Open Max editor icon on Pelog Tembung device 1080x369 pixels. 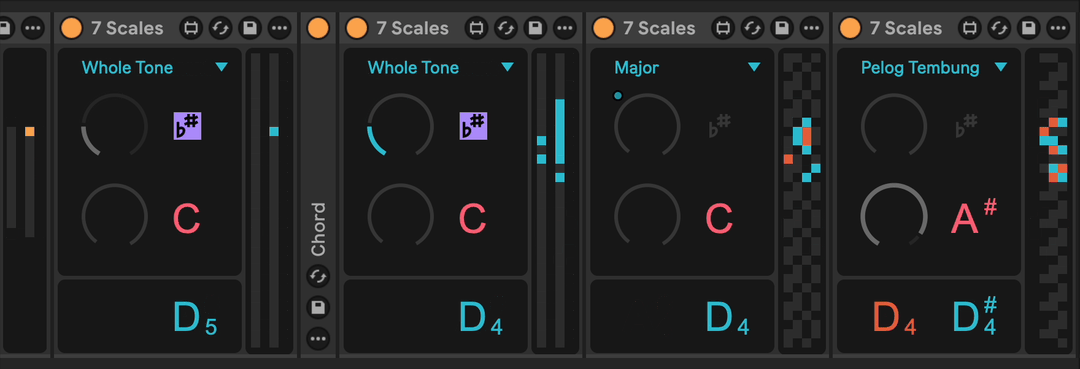pos(970,28)
